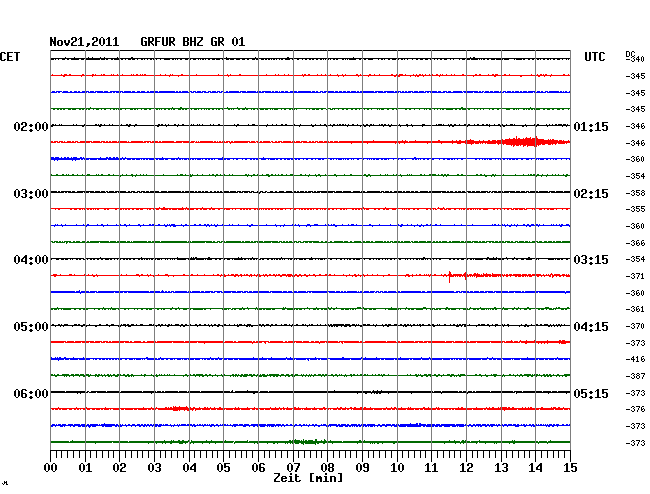Select the 02:00 CET time label

pyautogui.click(x=31, y=126)
